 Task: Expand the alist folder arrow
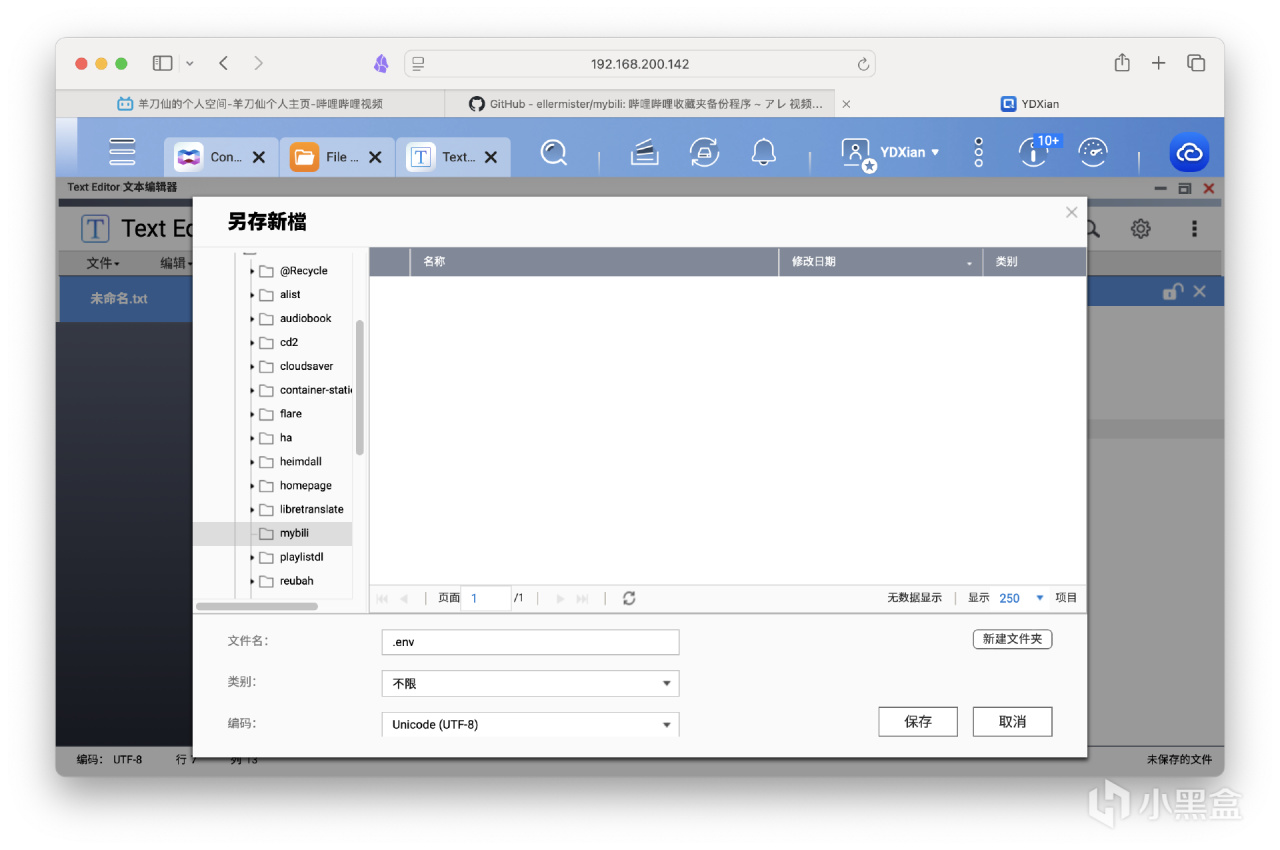pyautogui.click(x=252, y=295)
